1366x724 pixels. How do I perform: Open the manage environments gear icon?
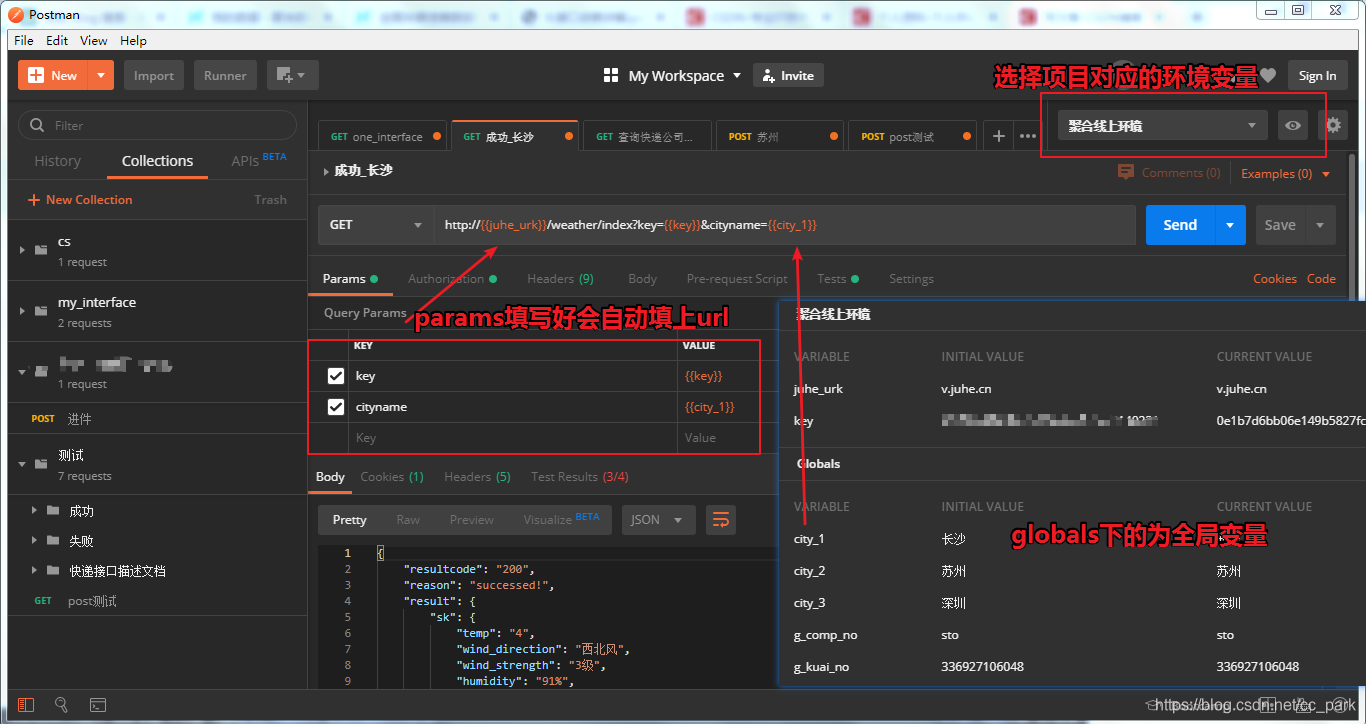(1332, 126)
